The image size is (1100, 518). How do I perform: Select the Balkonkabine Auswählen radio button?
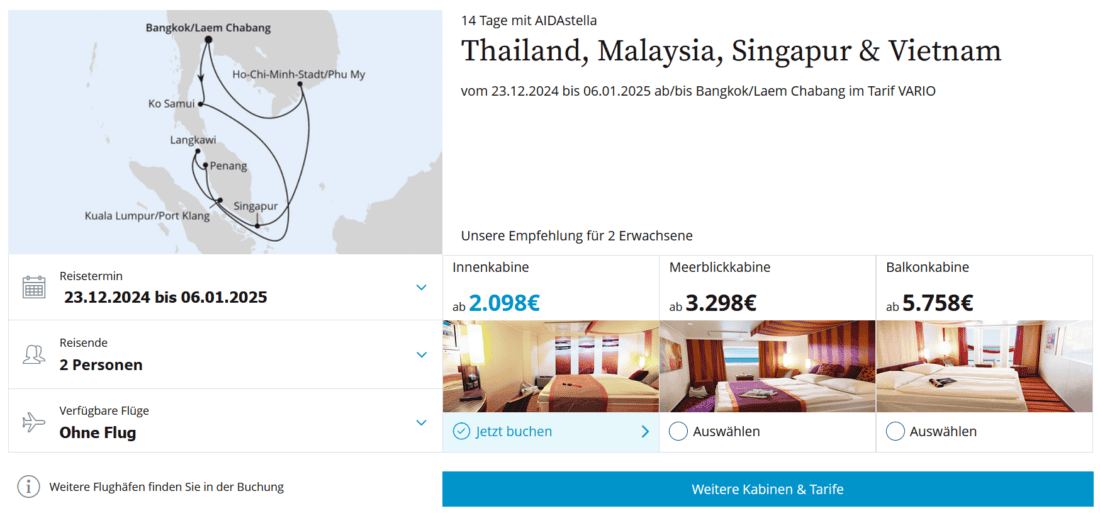click(x=895, y=432)
